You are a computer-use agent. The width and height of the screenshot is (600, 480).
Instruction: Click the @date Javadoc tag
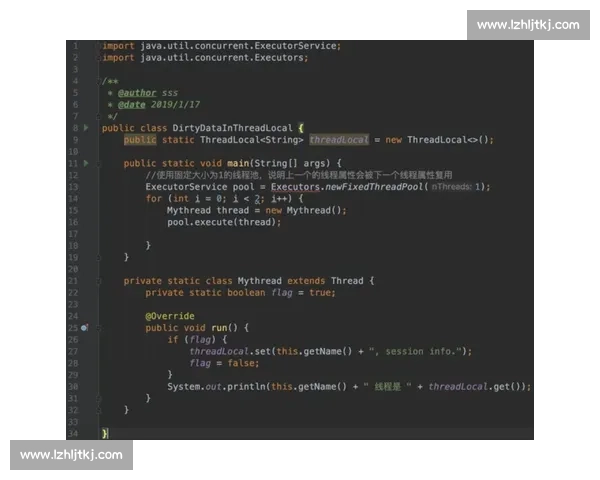132,105
